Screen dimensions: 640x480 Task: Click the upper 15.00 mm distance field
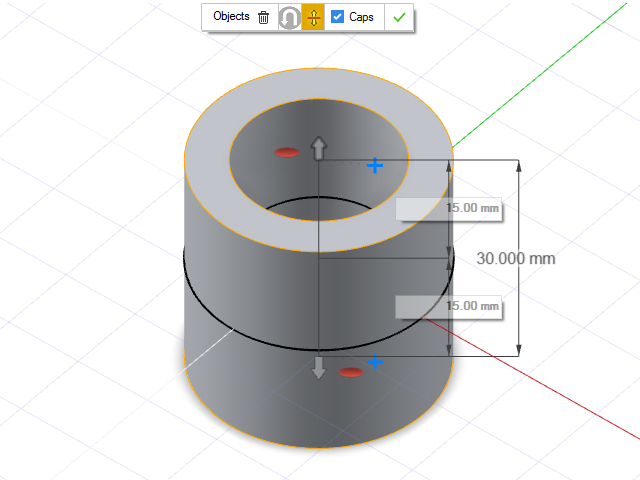pos(449,209)
